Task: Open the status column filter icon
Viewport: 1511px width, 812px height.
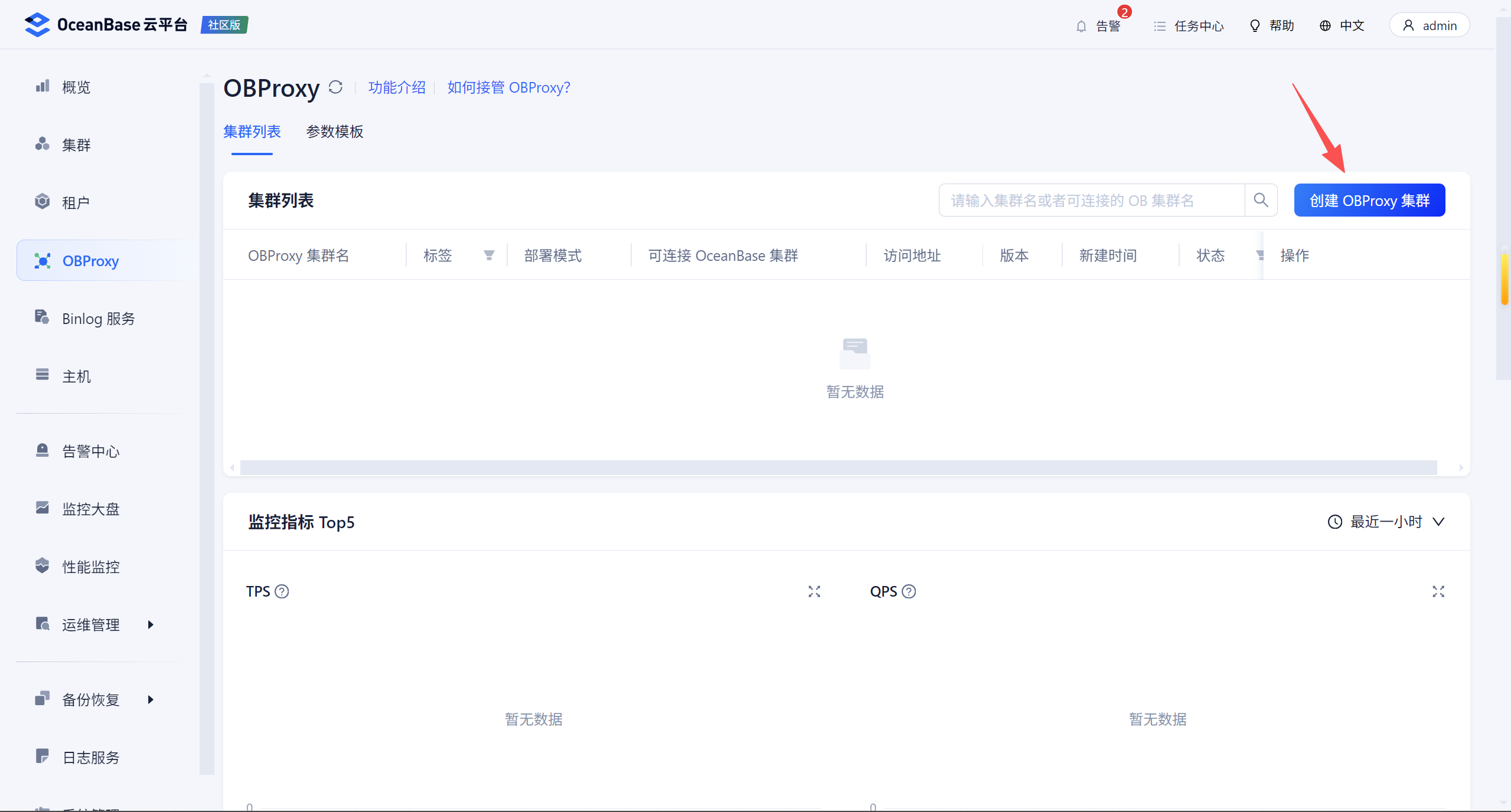Action: (1259, 255)
